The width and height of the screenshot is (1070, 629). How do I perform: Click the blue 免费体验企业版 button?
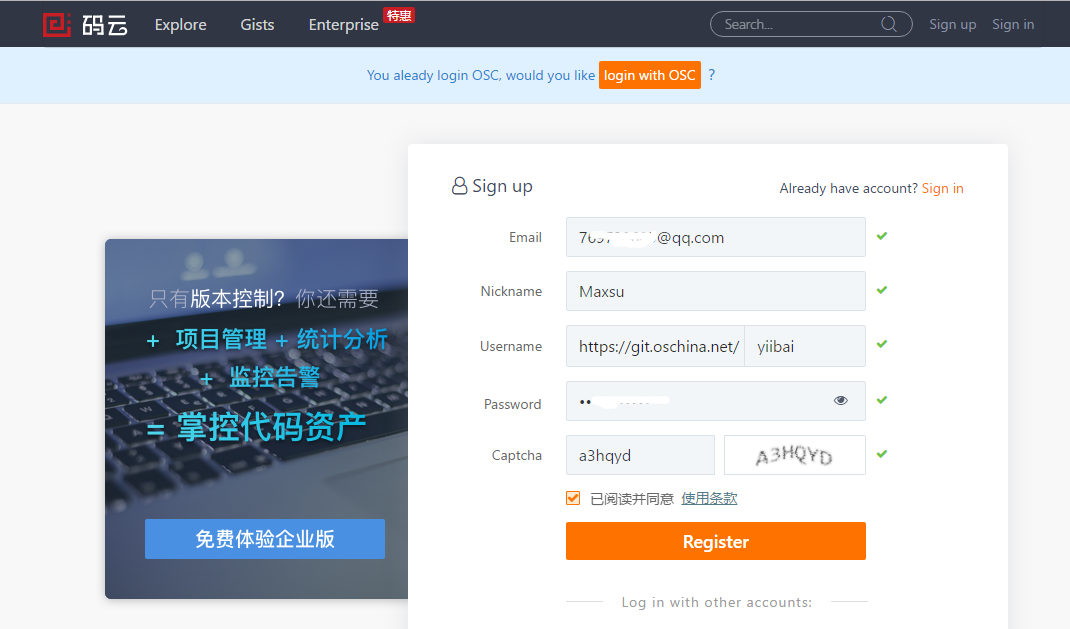[x=265, y=539]
